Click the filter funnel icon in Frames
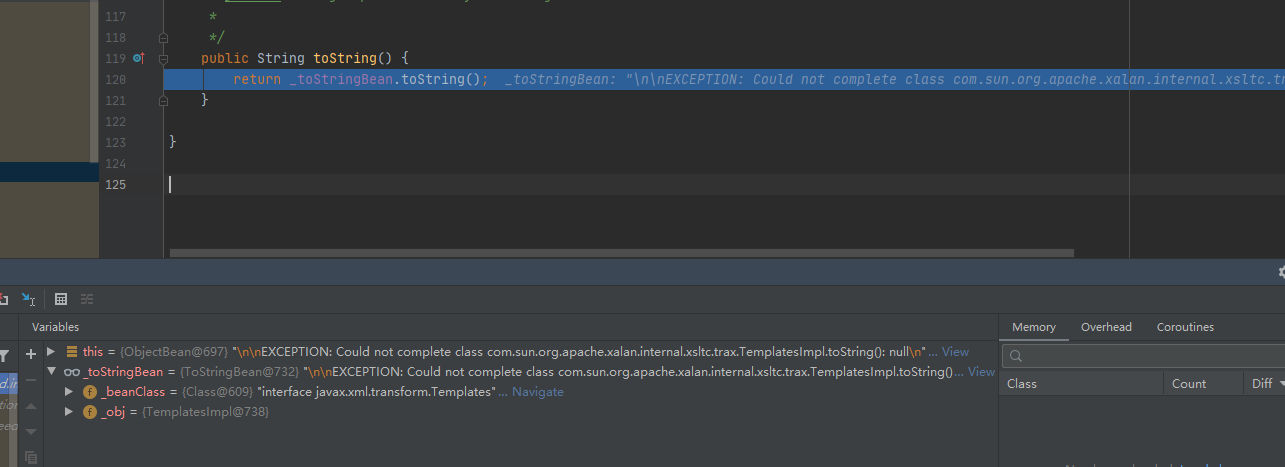The width and height of the screenshot is (1285, 467). [x=4, y=355]
